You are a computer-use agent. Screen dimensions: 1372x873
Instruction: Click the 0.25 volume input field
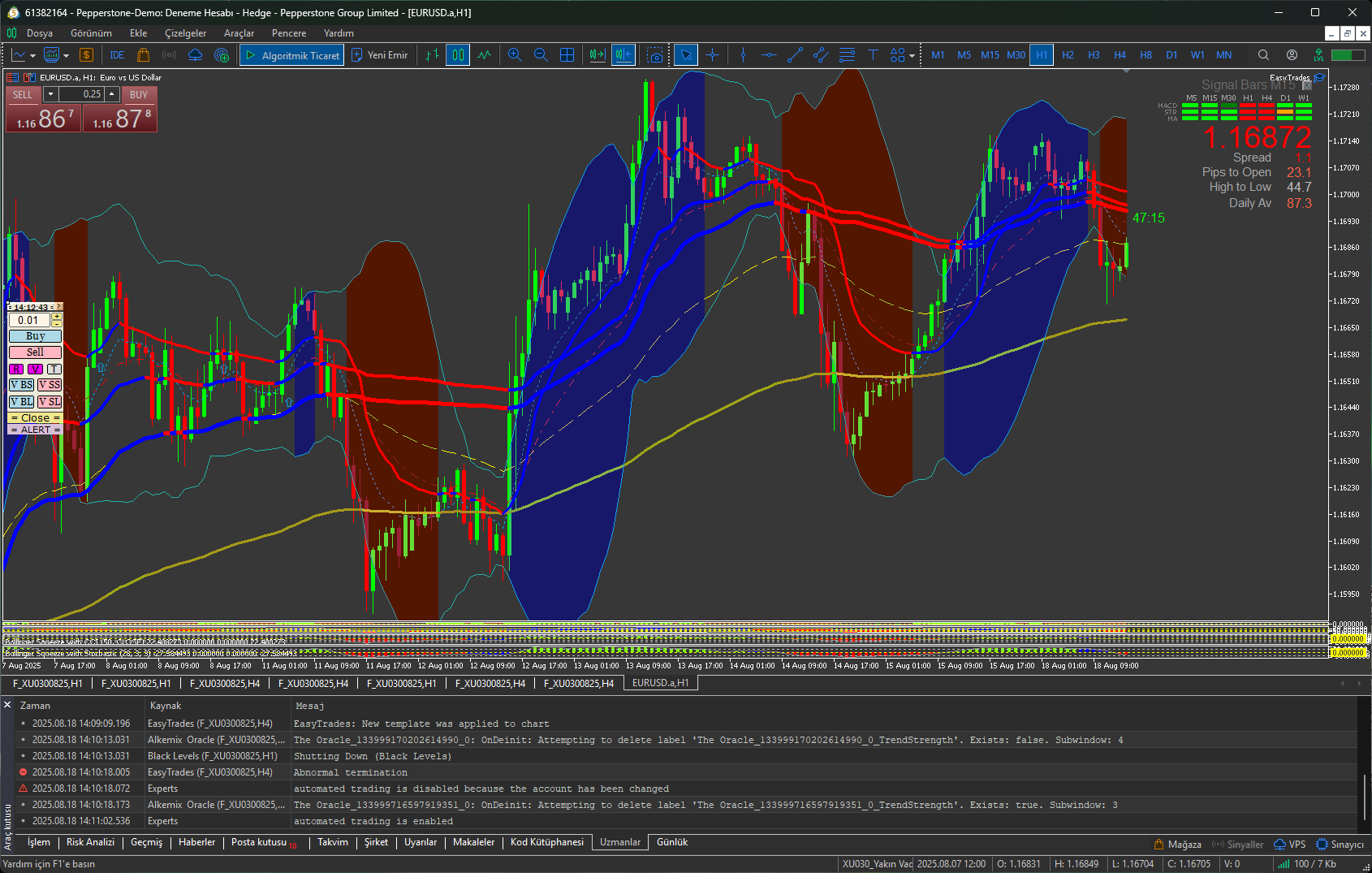click(81, 94)
